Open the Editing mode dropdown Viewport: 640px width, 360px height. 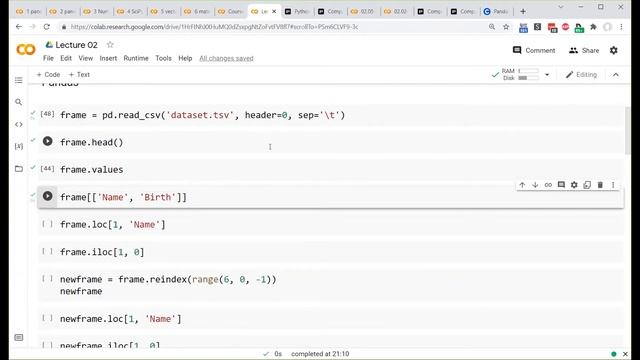(581, 75)
